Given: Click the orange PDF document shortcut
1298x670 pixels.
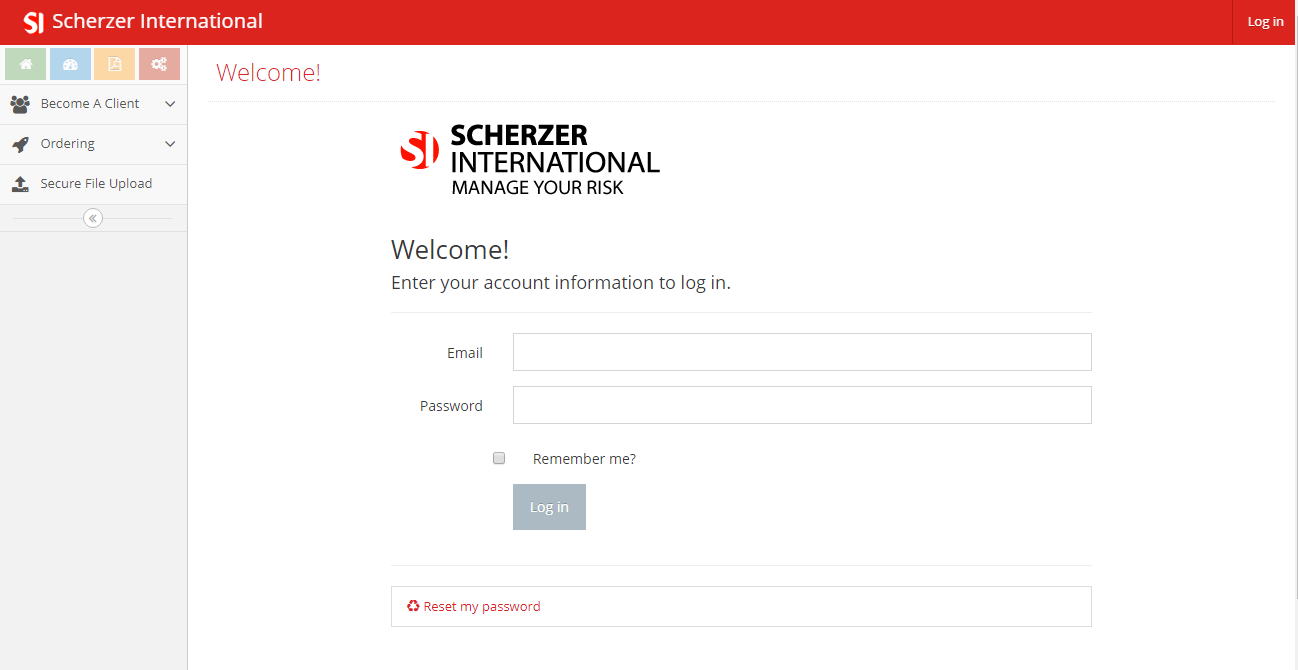Looking at the screenshot, I should point(115,64).
